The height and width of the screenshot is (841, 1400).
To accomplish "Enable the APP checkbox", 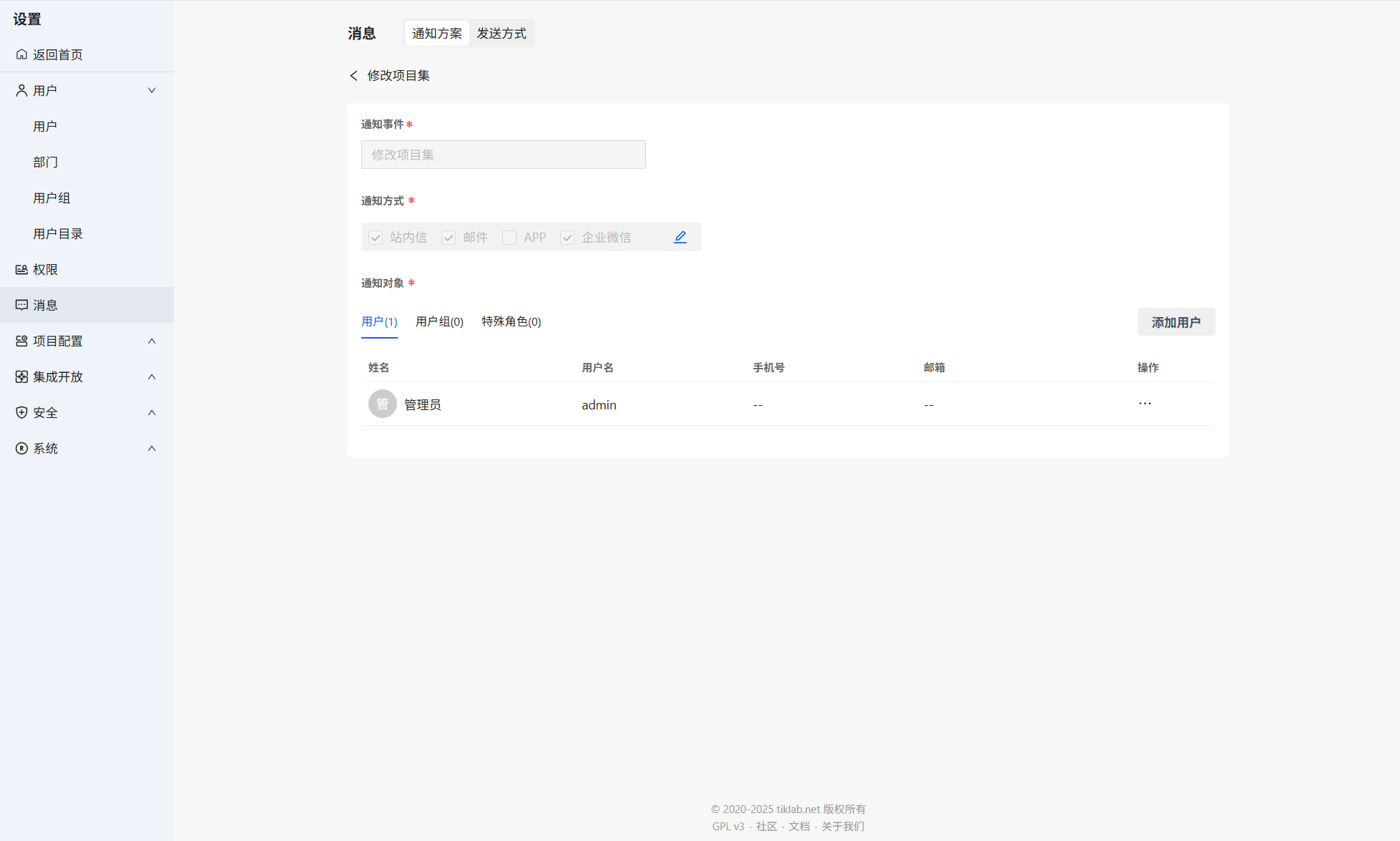I will click(509, 238).
